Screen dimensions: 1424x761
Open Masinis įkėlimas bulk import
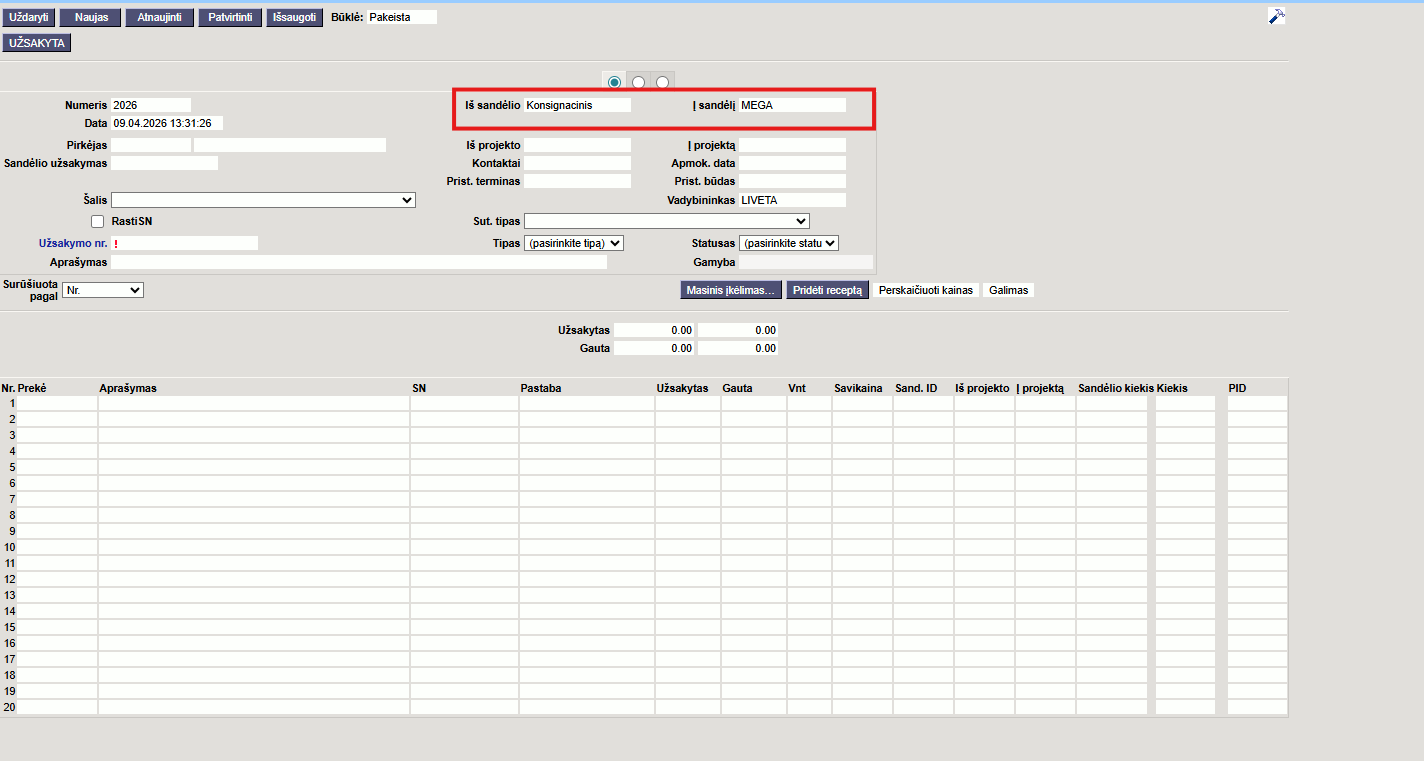[730, 290]
